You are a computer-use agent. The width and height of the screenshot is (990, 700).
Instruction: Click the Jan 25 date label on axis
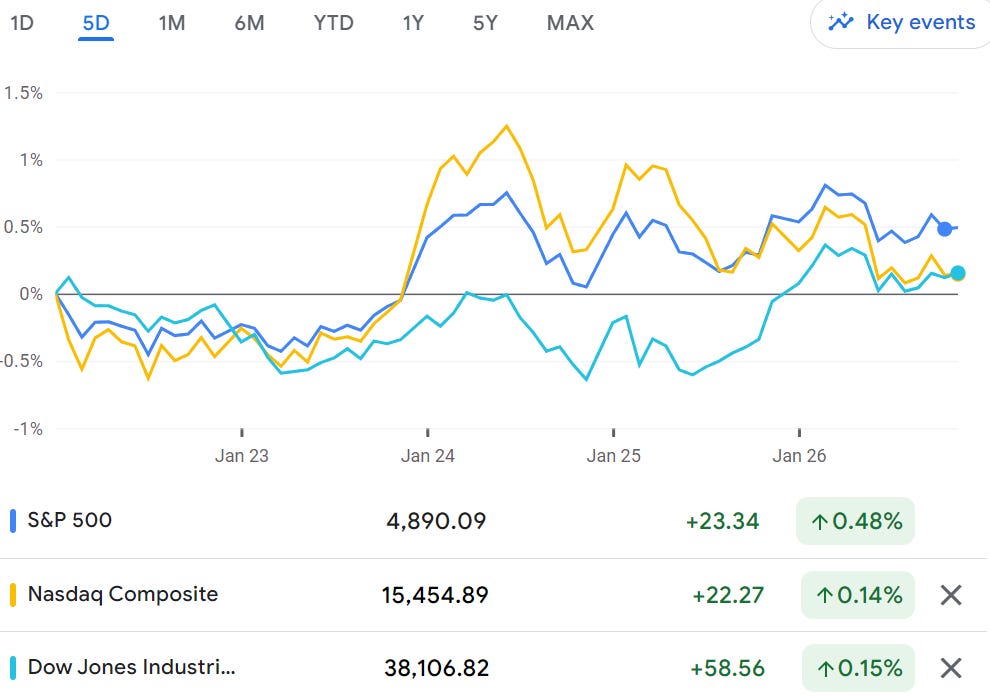(x=613, y=456)
